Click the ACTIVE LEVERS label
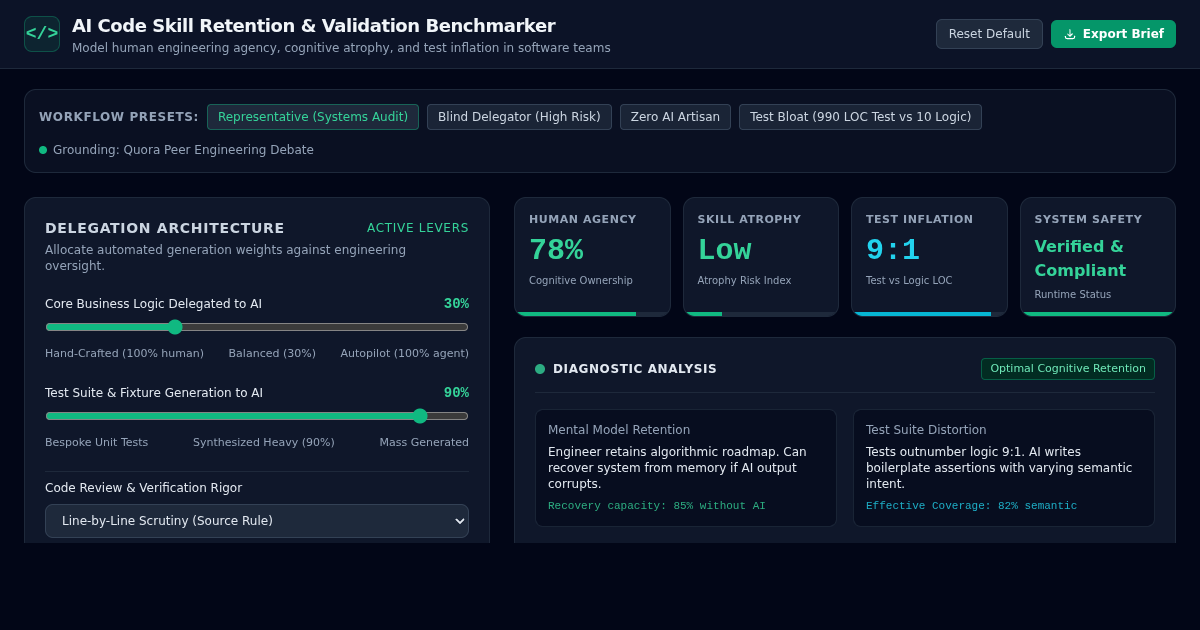The height and width of the screenshot is (630, 1200). pyautogui.click(x=418, y=228)
